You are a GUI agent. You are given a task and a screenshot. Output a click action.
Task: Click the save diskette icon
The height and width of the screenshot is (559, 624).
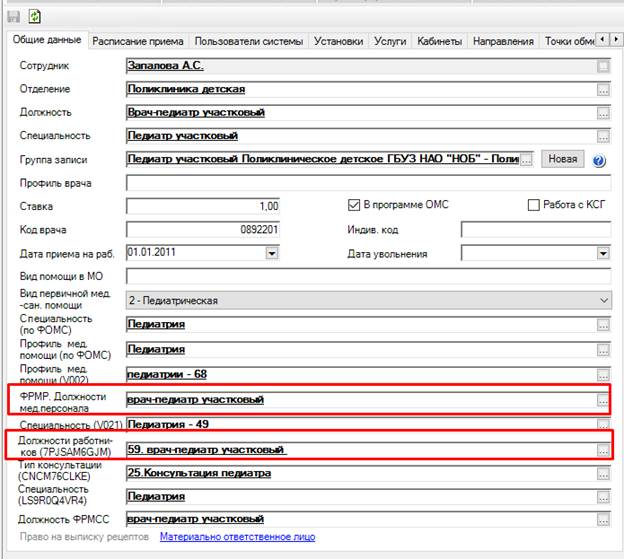pyautogui.click(x=14, y=17)
